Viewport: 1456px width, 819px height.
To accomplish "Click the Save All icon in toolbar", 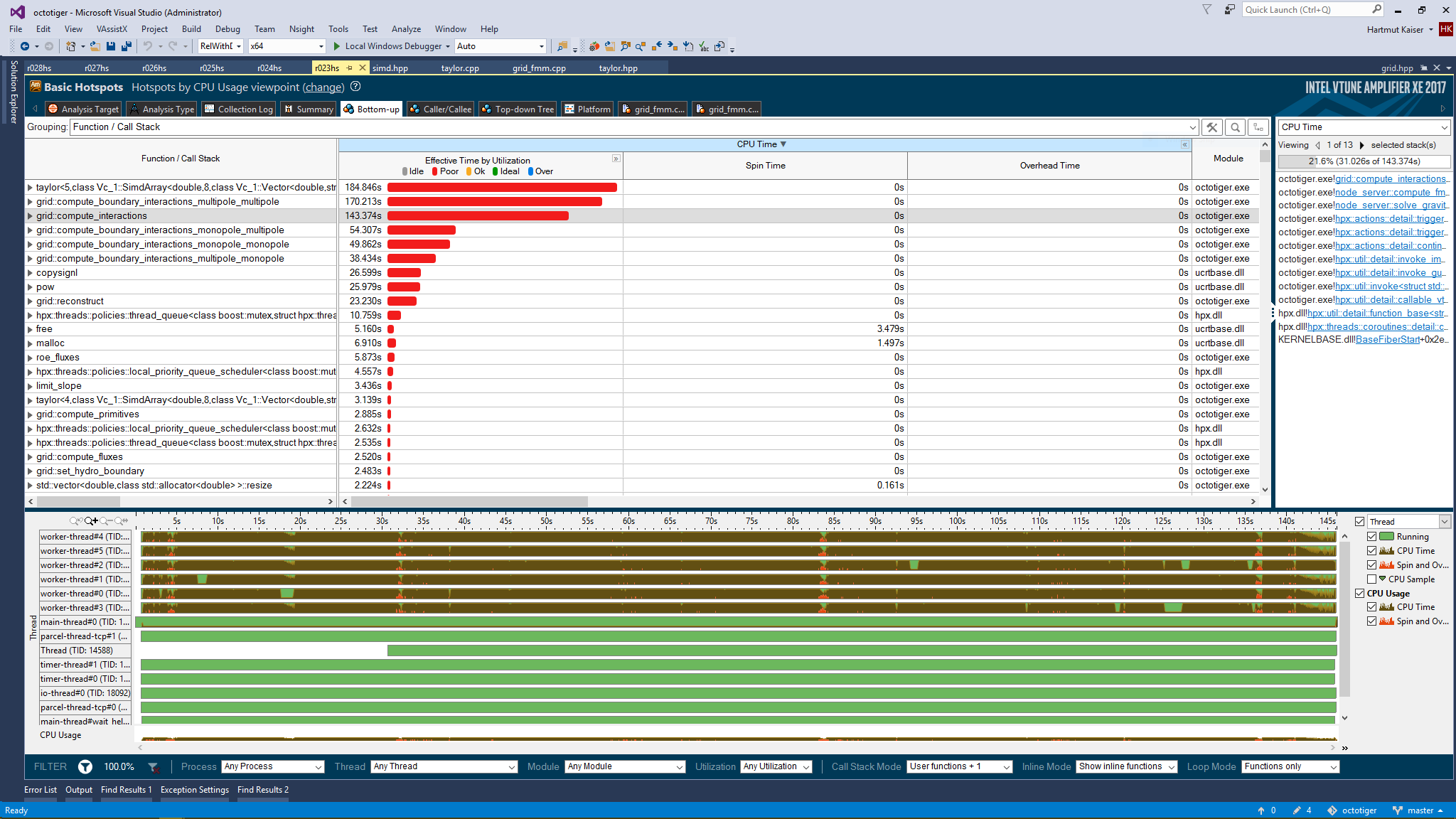I will coord(127,46).
